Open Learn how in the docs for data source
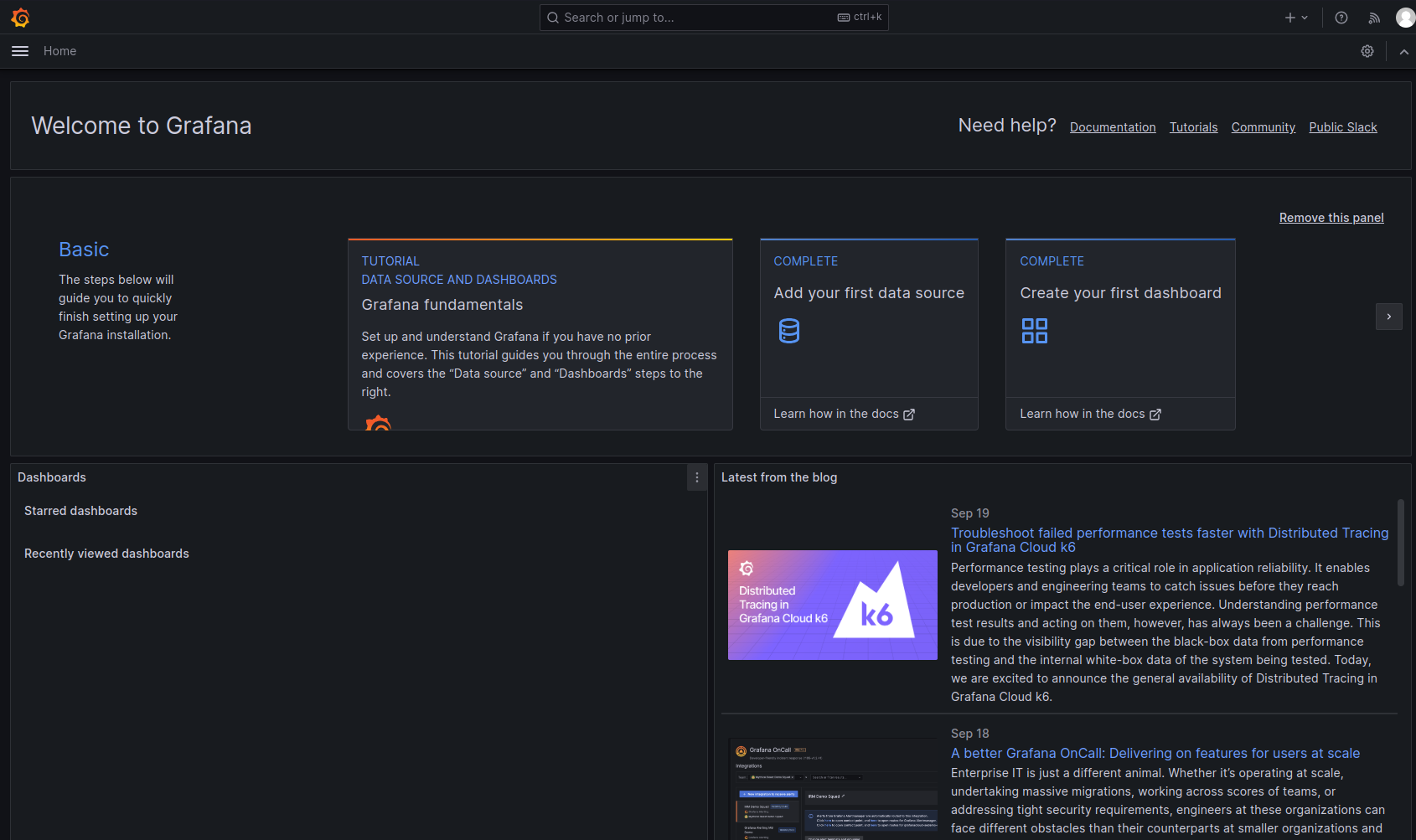Image resolution: width=1416 pixels, height=840 pixels. point(844,414)
